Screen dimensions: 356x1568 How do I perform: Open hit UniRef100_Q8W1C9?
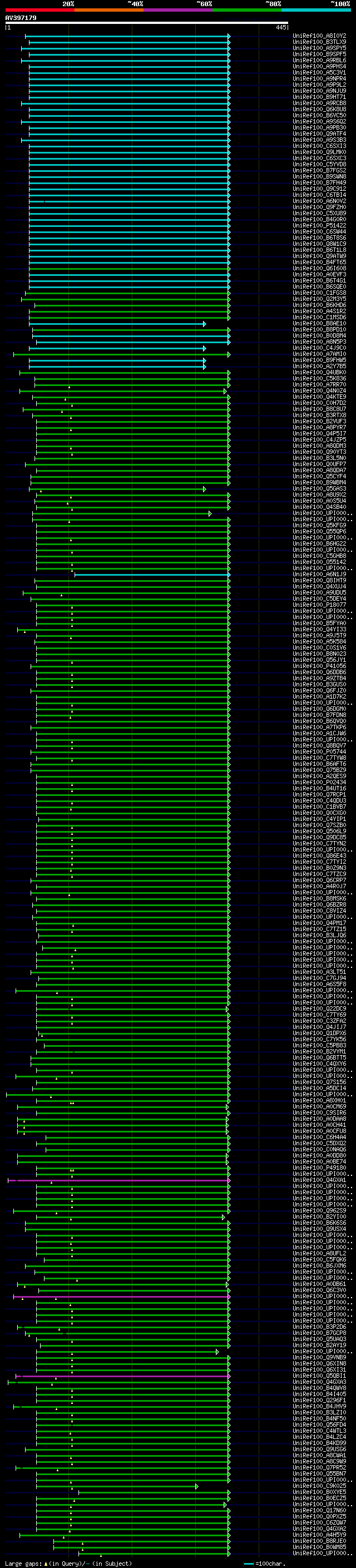point(319,244)
